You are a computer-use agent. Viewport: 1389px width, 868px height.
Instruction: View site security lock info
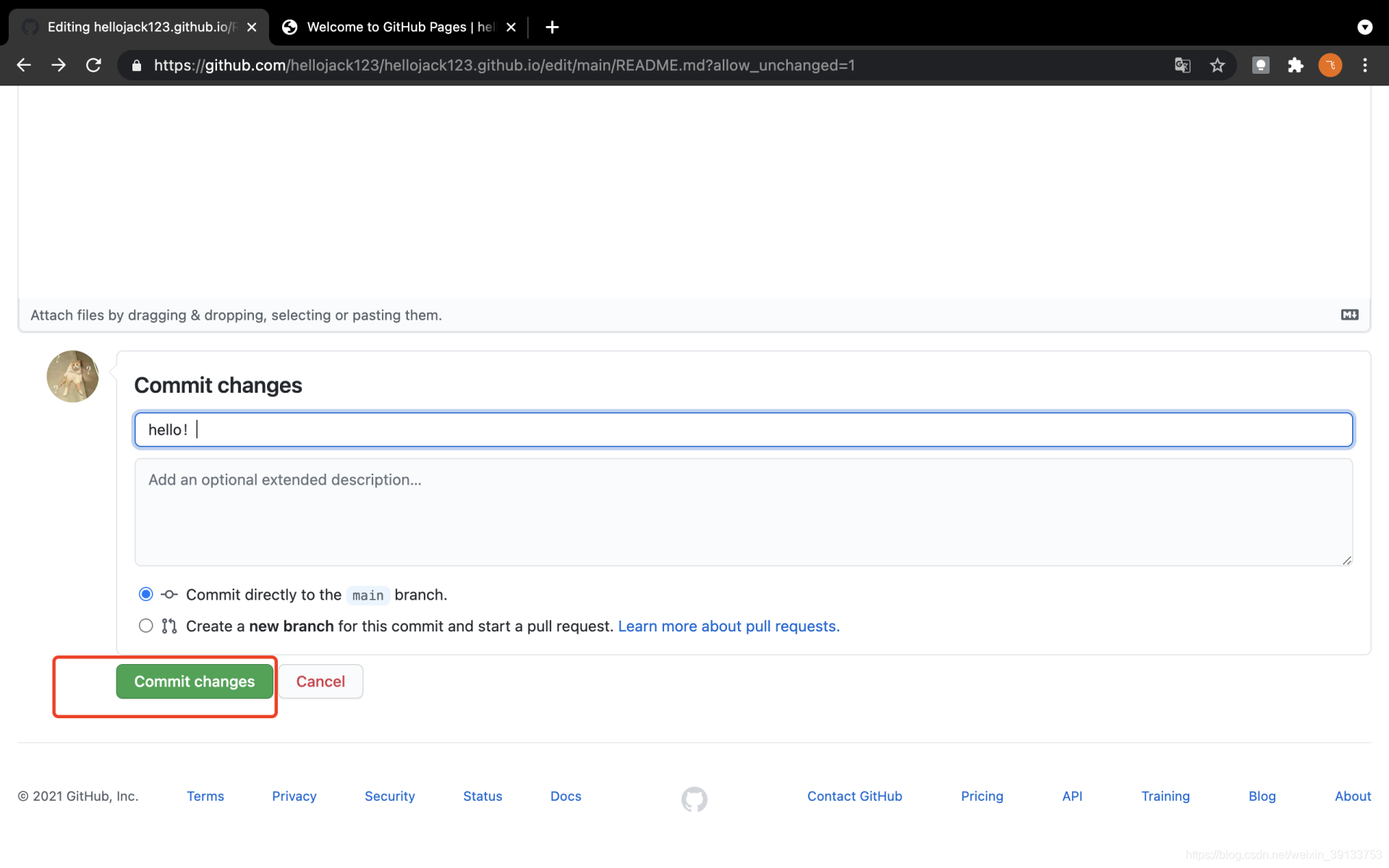tap(137, 66)
